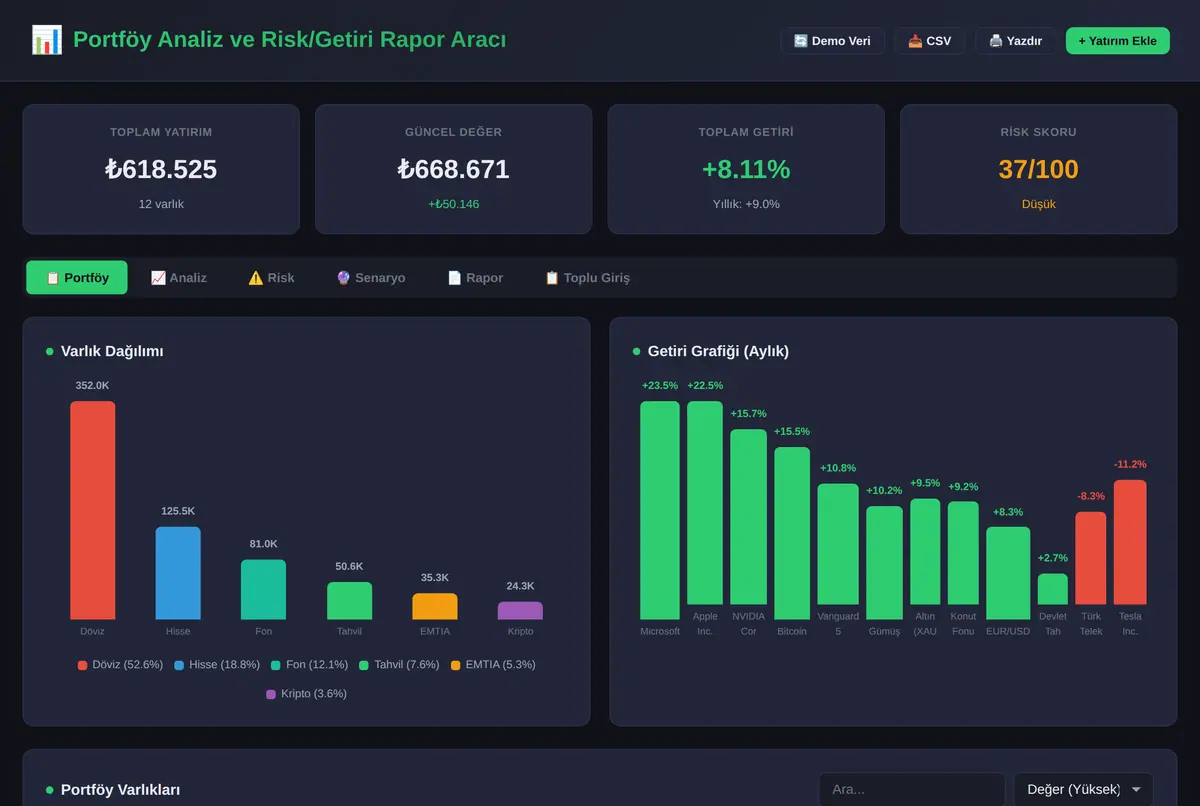This screenshot has height=806, width=1200.
Task: Click the ₺668.671 current value figure
Action: pyautogui.click(x=453, y=170)
